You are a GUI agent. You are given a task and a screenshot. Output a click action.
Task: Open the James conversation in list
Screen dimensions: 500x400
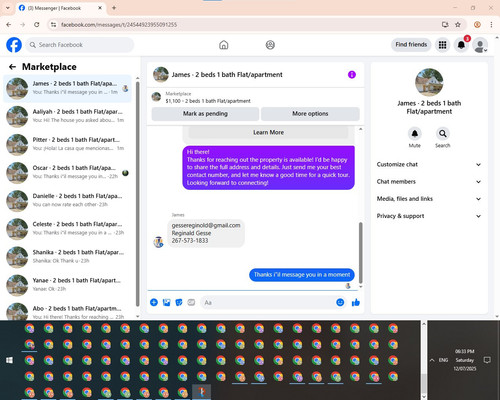tap(67, 88)
